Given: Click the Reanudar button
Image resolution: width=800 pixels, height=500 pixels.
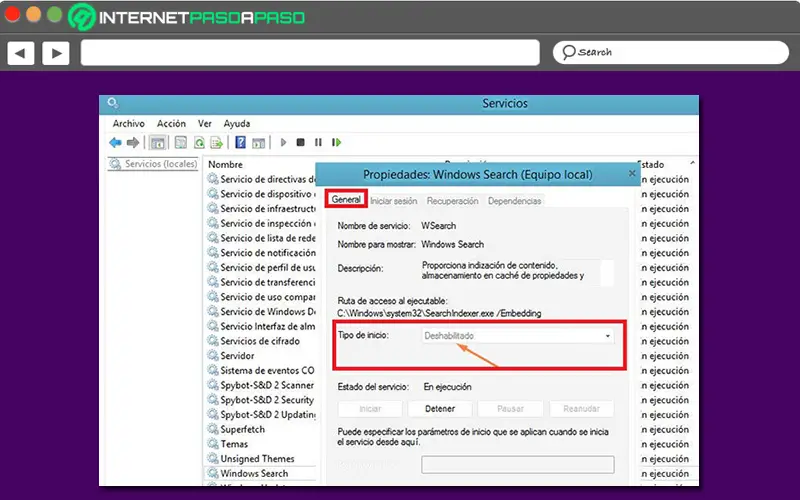Looking at the screenshot, I should [x=582, y=409].
